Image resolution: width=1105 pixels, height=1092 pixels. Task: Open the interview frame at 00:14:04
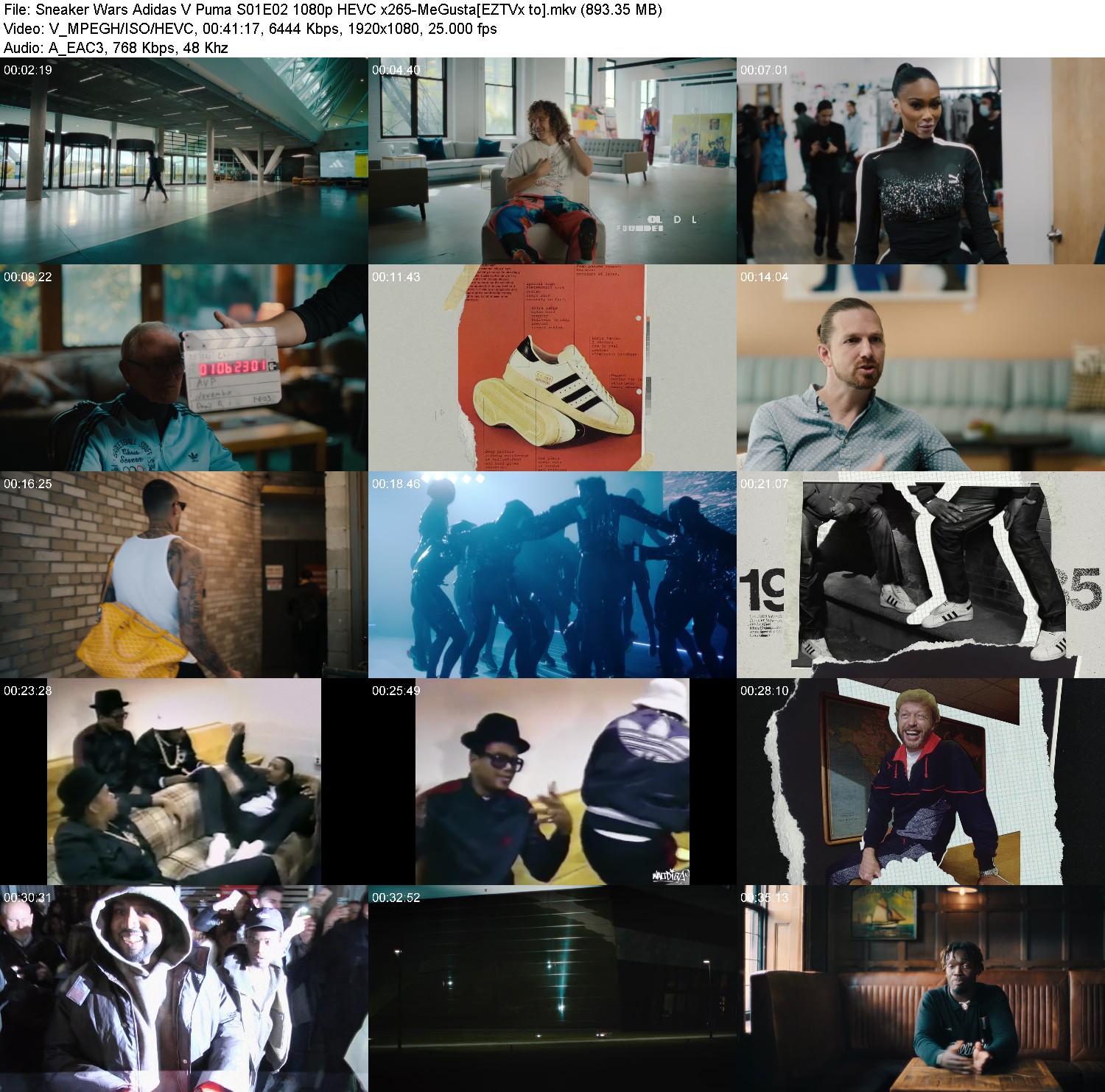click(921, 368)
